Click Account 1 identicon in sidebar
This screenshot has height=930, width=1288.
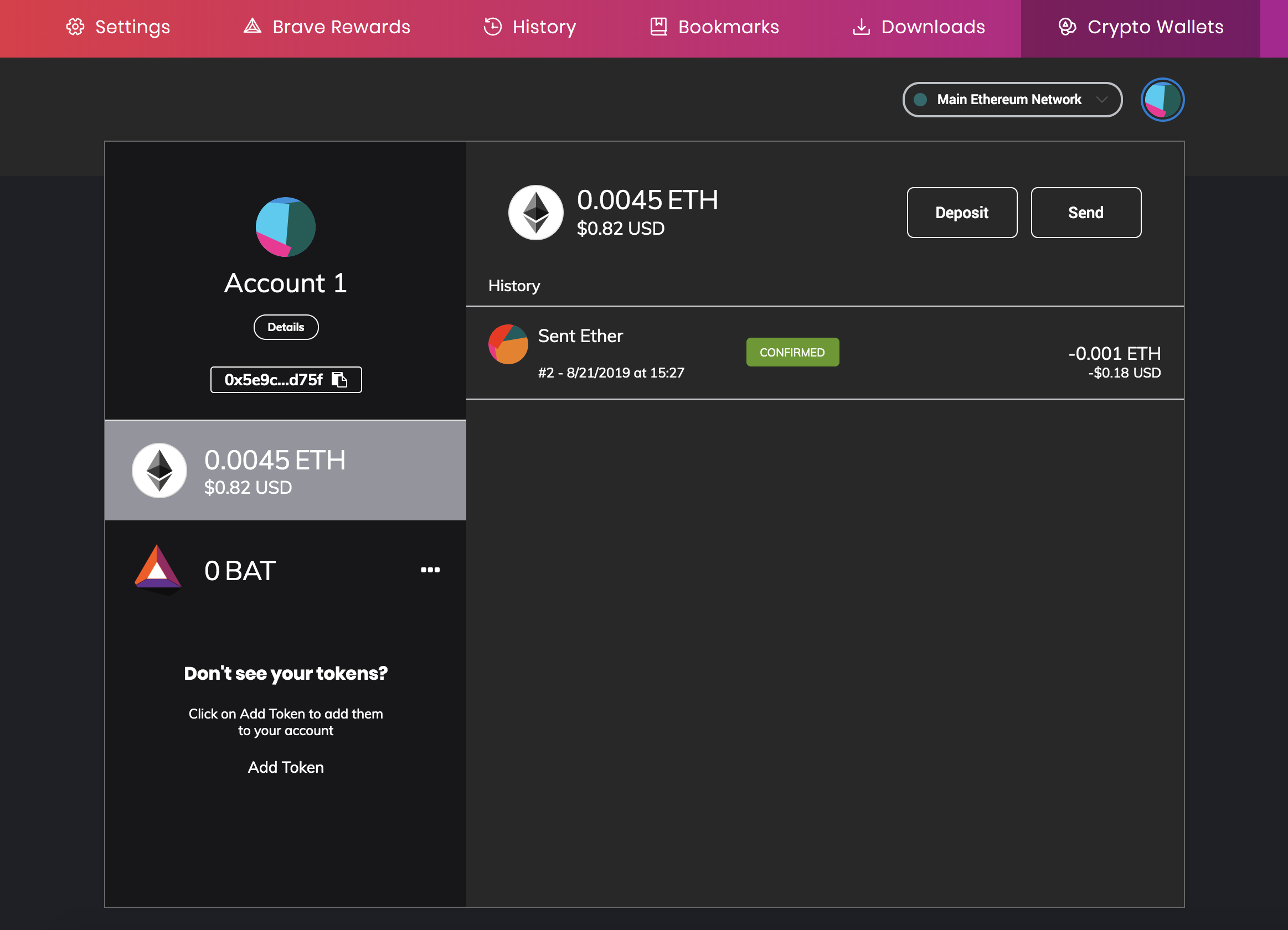[x=286, y=227]
